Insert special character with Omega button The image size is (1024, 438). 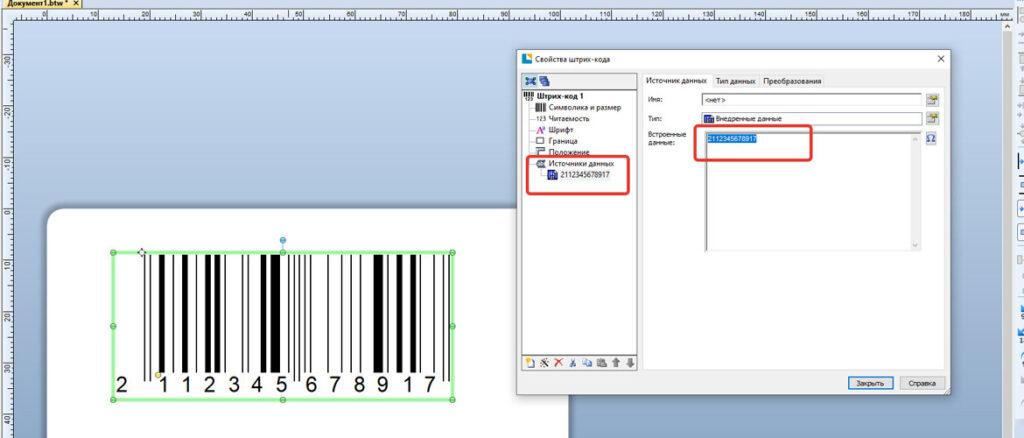931,139
